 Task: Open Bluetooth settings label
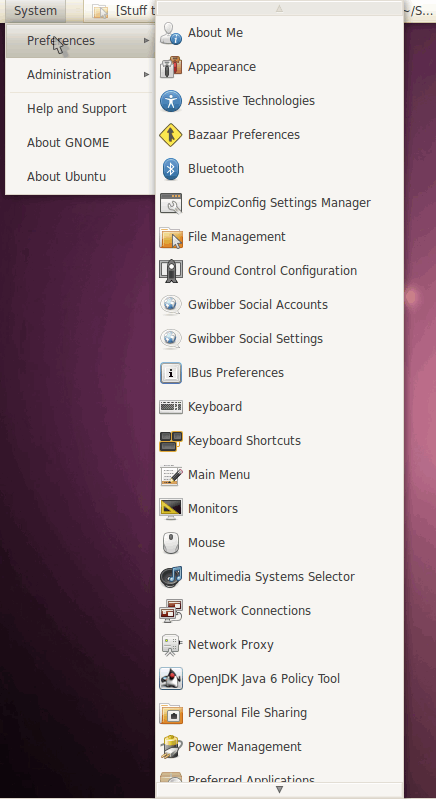tap(216, 169)
